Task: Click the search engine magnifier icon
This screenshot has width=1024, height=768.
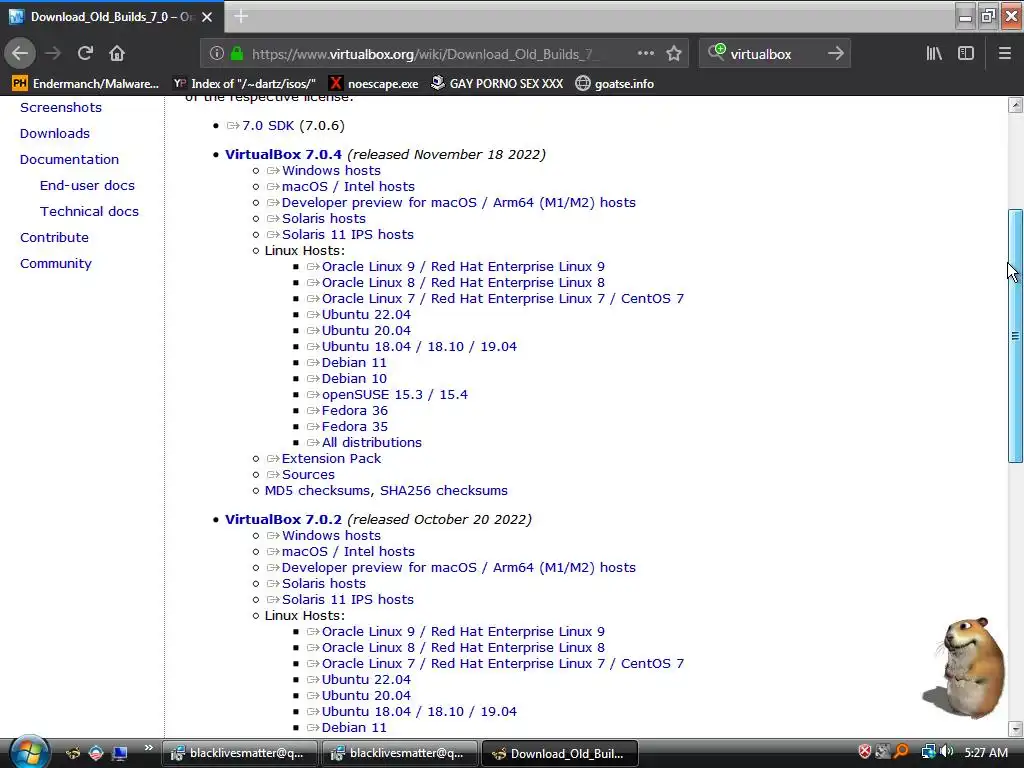Action: [716, 52]
